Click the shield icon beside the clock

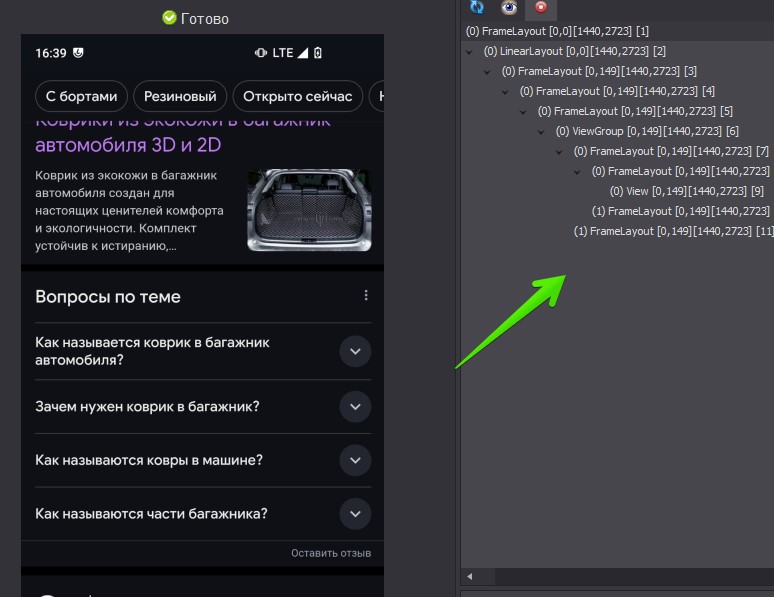click(78, 53)
